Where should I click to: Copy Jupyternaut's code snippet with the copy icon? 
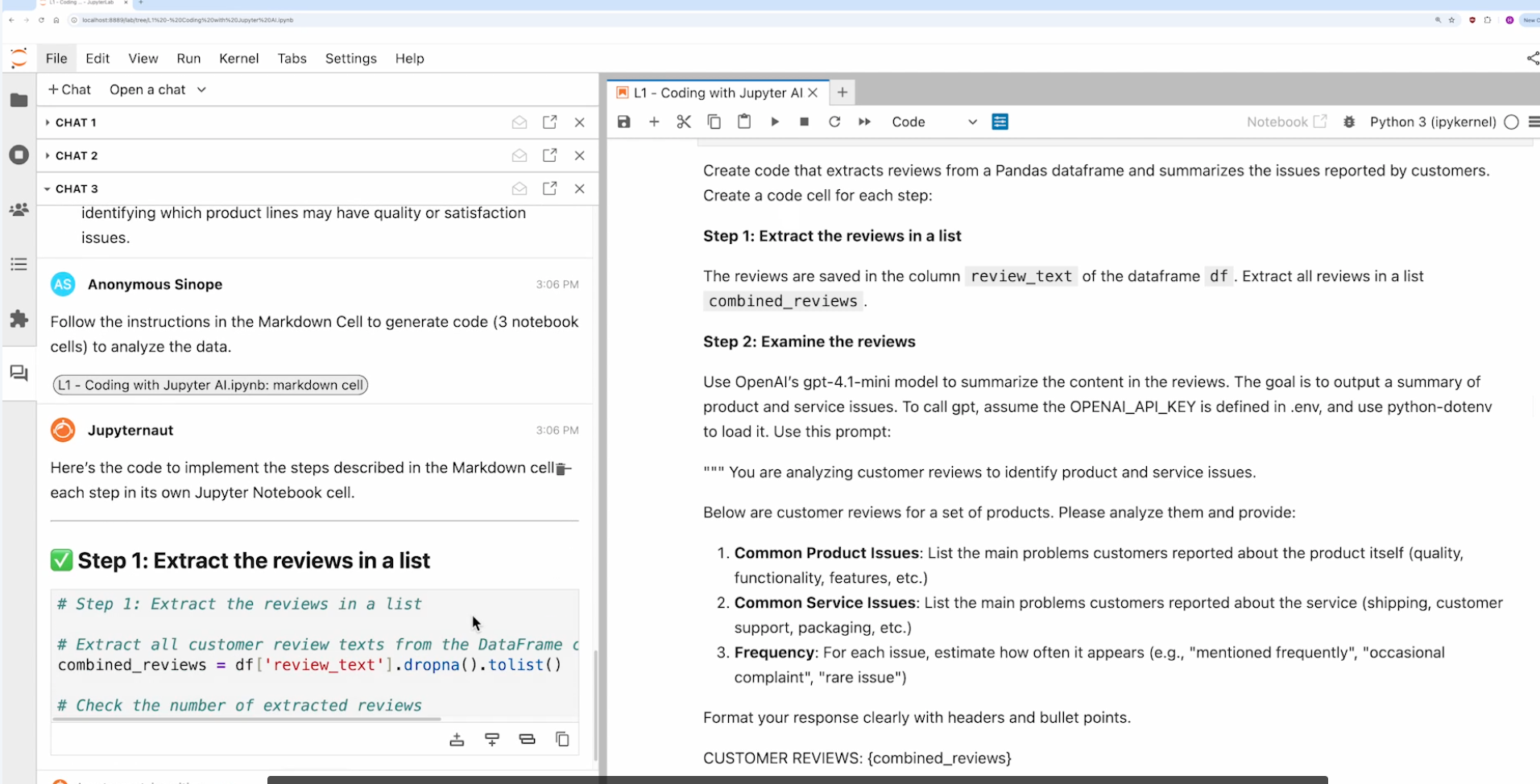561,738
